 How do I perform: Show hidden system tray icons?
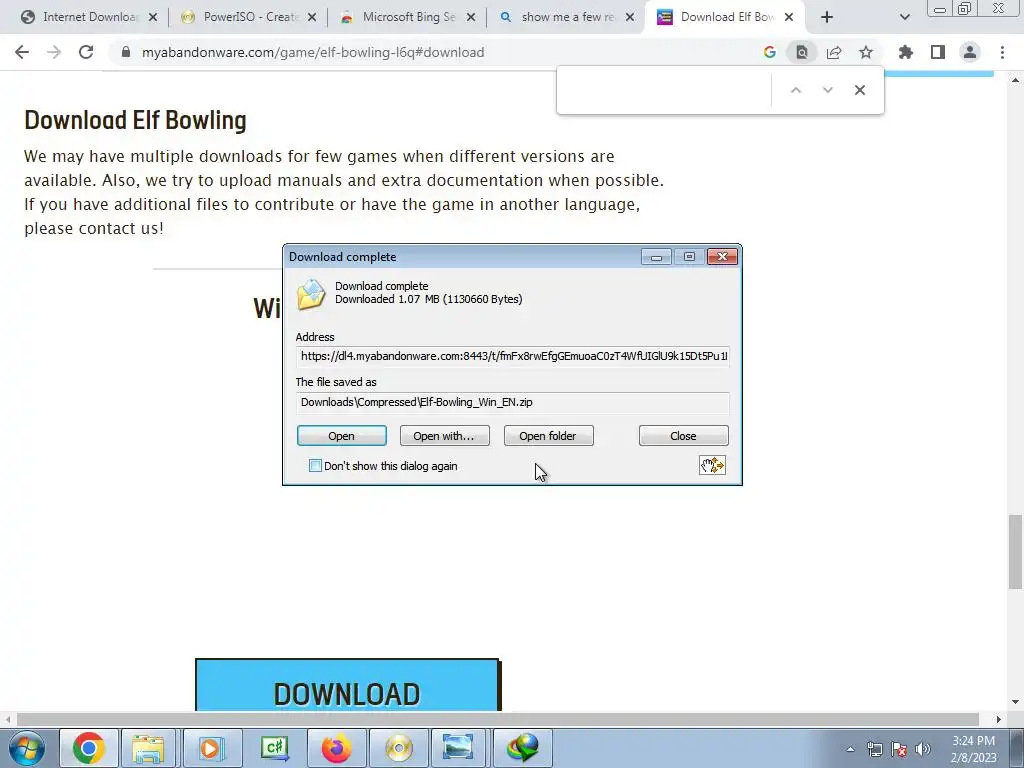(x=850, y=749)
